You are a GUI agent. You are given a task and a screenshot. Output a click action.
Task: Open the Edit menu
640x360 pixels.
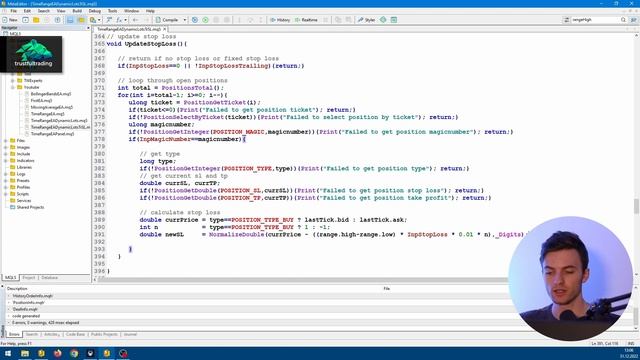point(27,11)
